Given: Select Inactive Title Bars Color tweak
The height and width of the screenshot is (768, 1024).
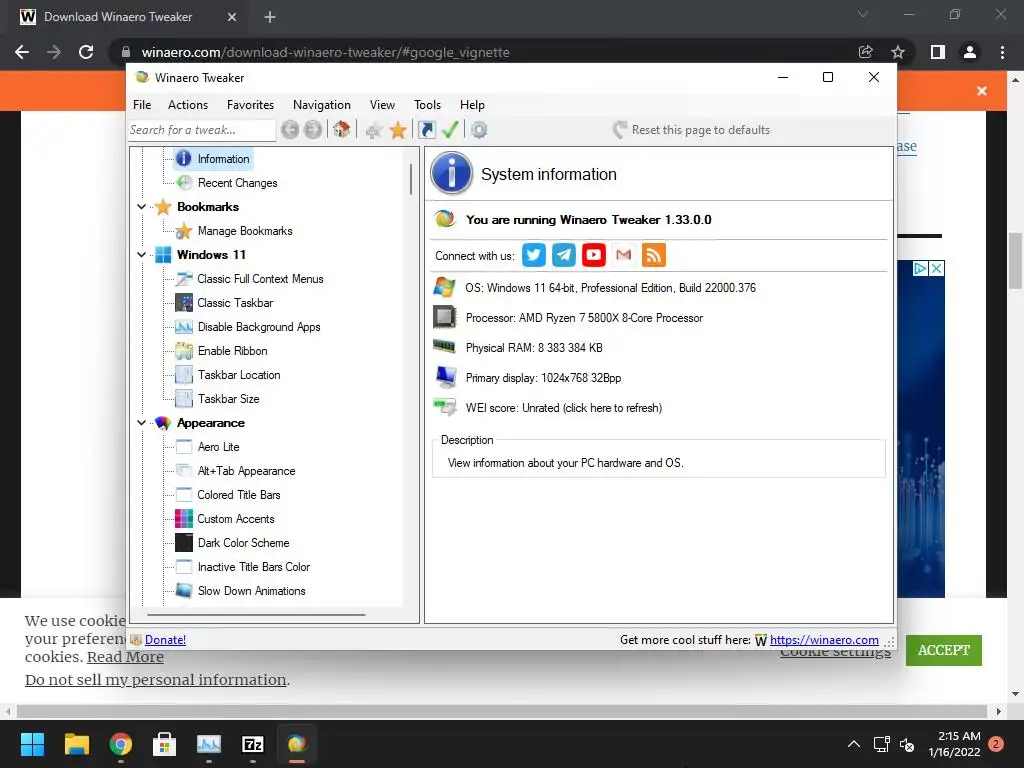Looking at the screenshot, I should 253,568.
